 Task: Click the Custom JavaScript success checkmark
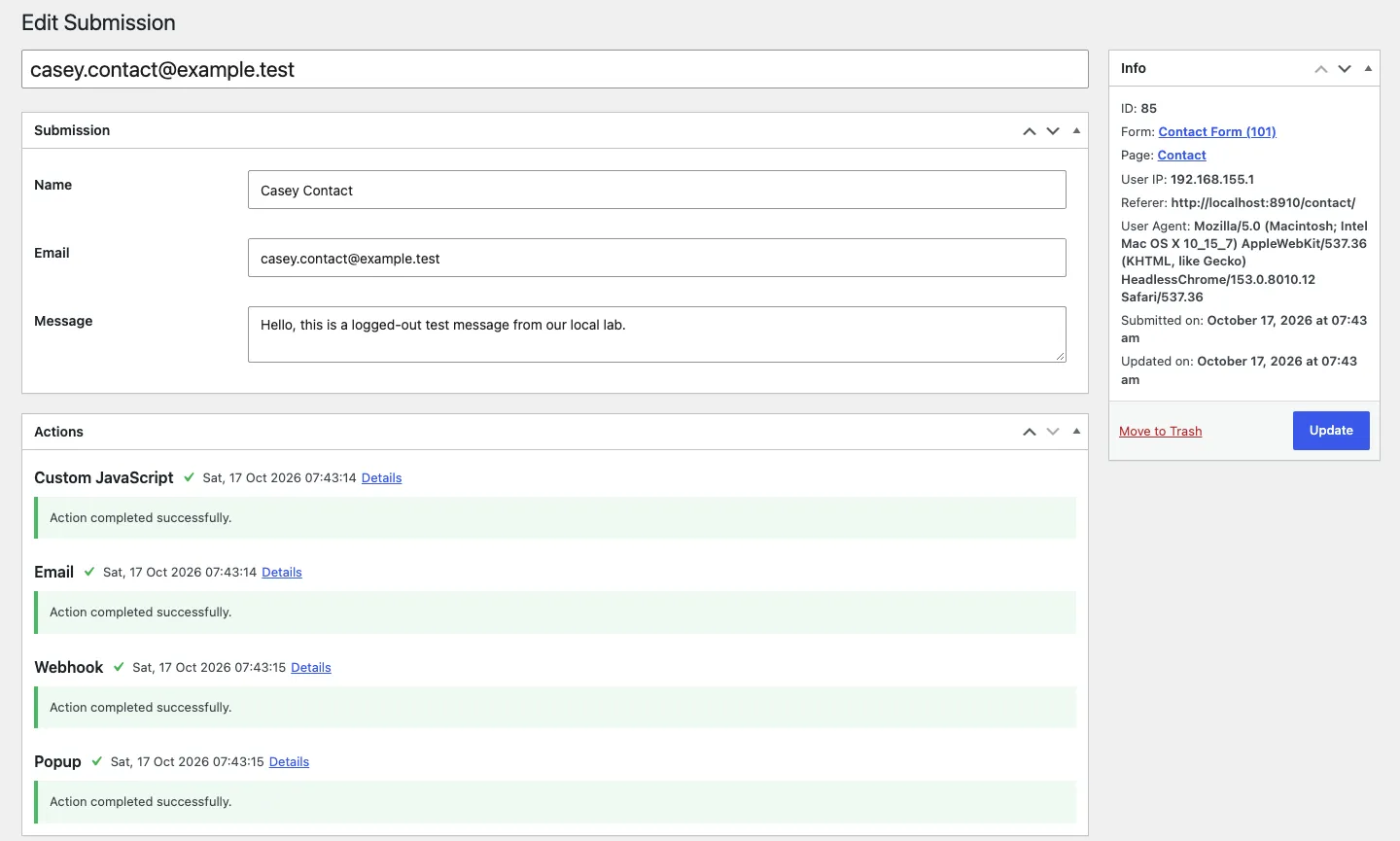click(189, 477)
